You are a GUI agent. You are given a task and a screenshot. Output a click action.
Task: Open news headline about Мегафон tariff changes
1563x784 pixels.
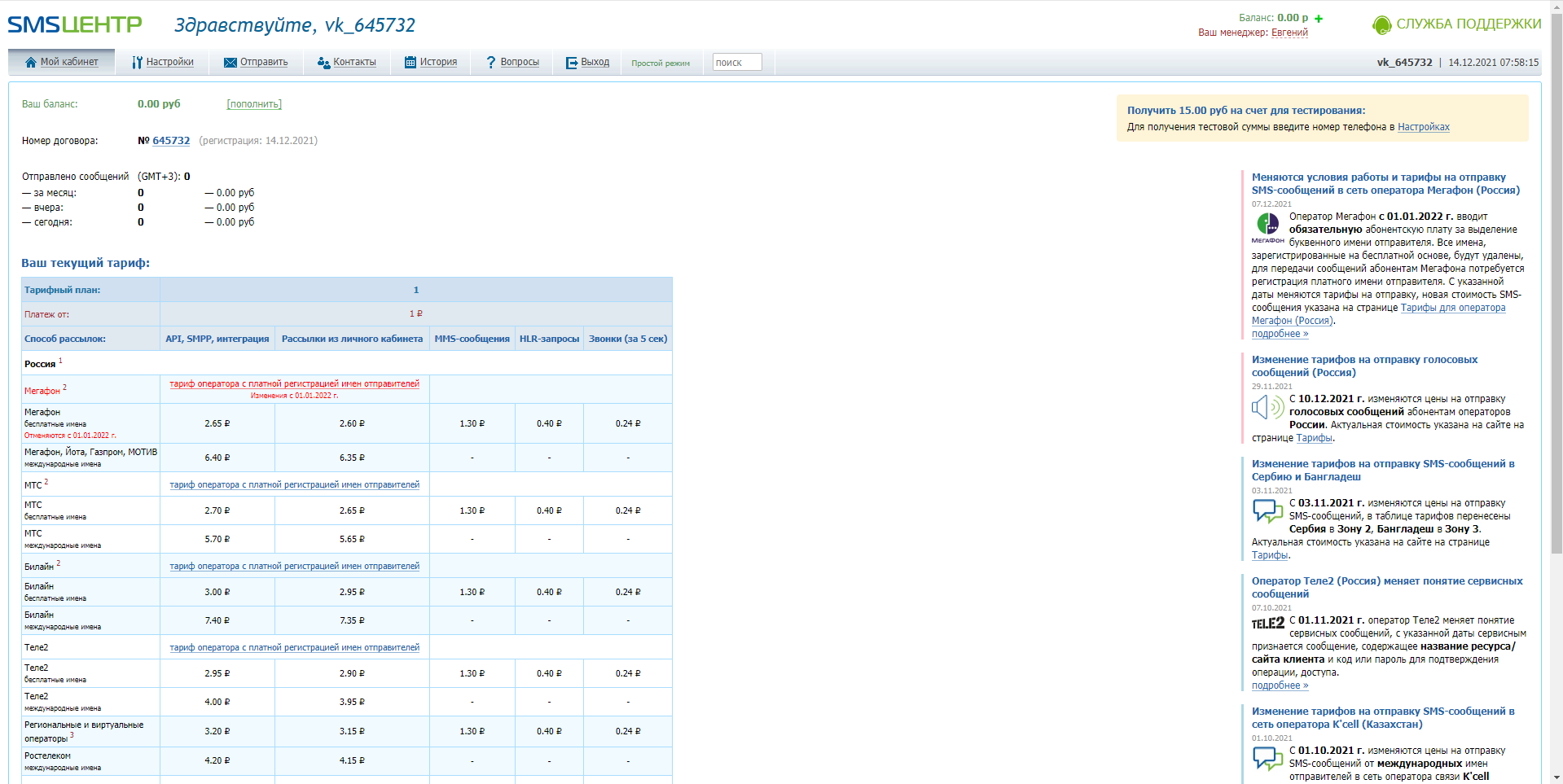coord(1385,184)
